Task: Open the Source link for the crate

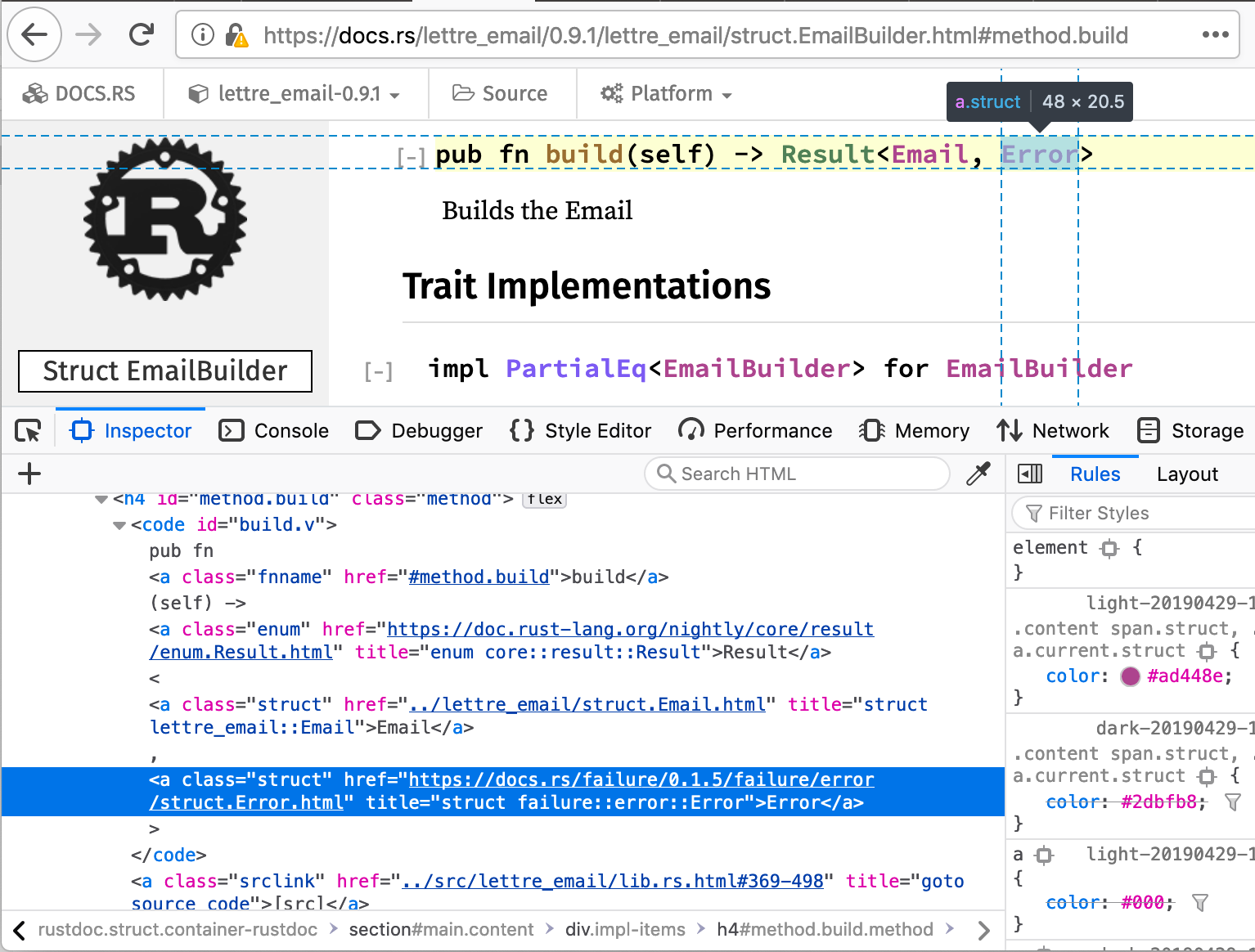Action: [502, 93]
